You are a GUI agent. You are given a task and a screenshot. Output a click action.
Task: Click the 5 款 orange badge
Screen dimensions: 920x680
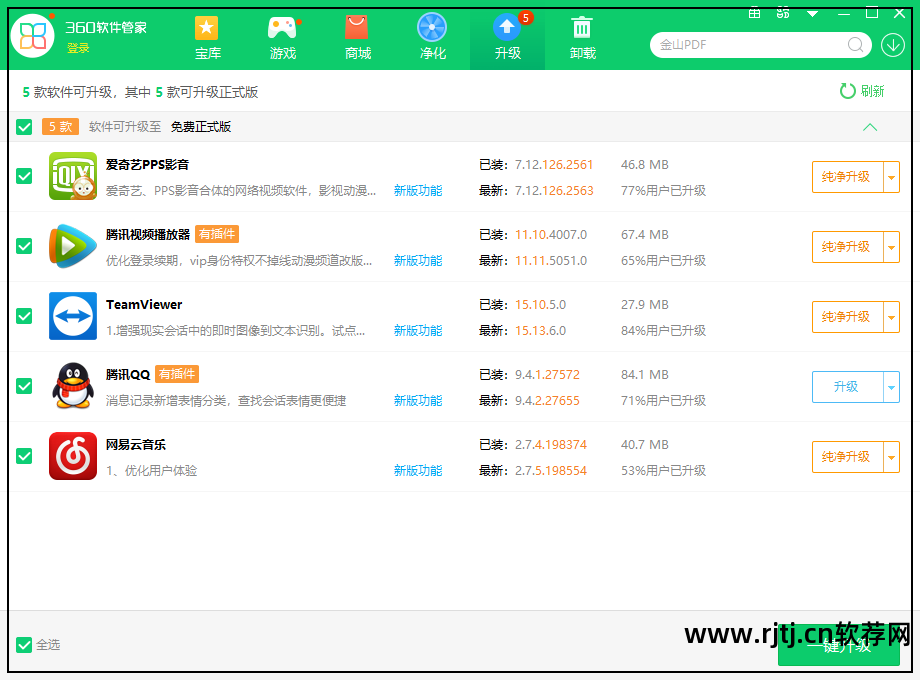pyautogui.click(x=60, y=127)
